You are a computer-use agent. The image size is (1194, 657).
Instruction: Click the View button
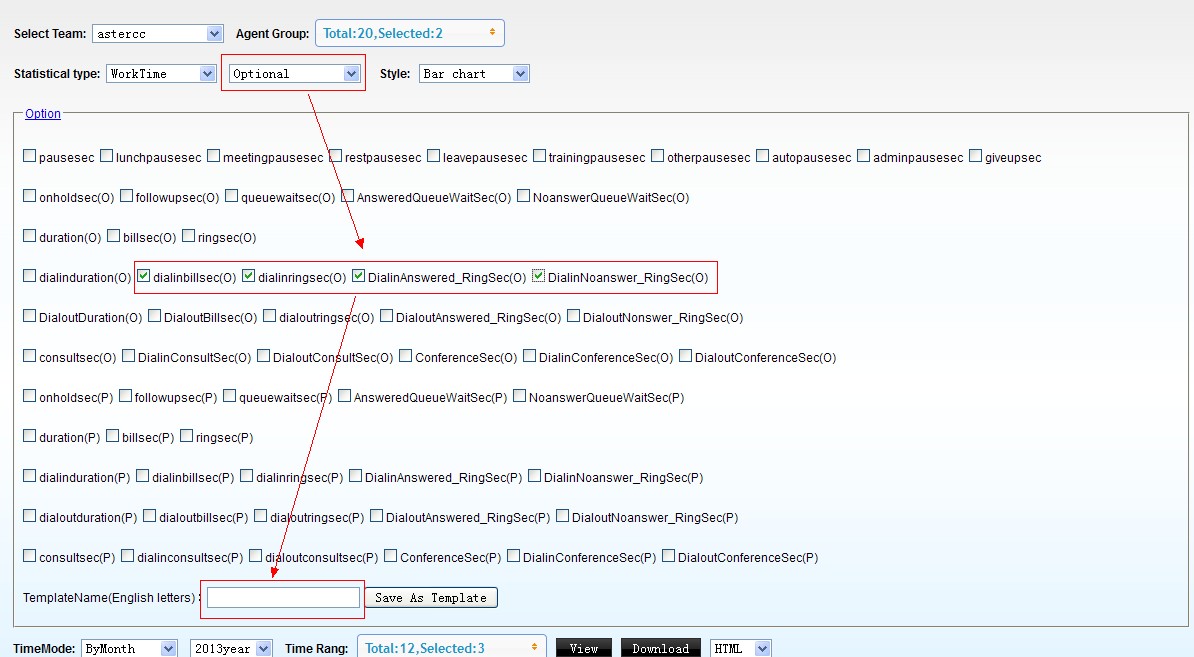tap(584, 648)
